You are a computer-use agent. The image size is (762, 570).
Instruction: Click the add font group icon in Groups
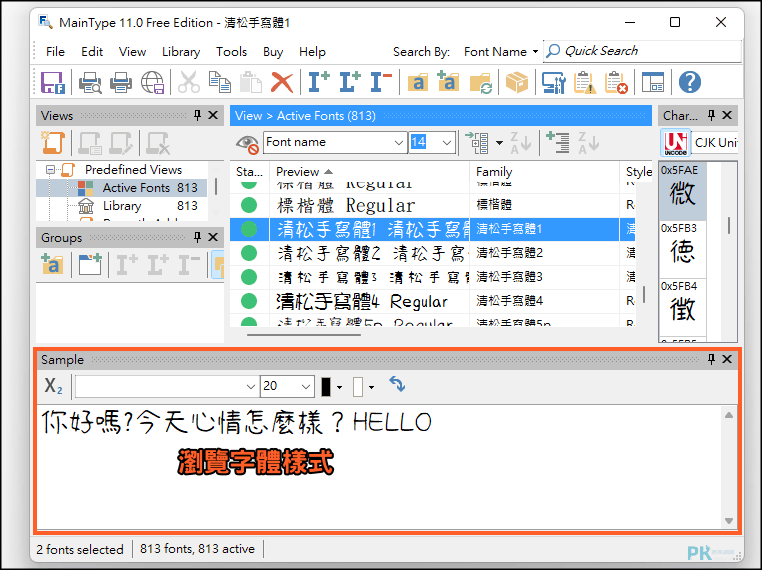[52, 265]
